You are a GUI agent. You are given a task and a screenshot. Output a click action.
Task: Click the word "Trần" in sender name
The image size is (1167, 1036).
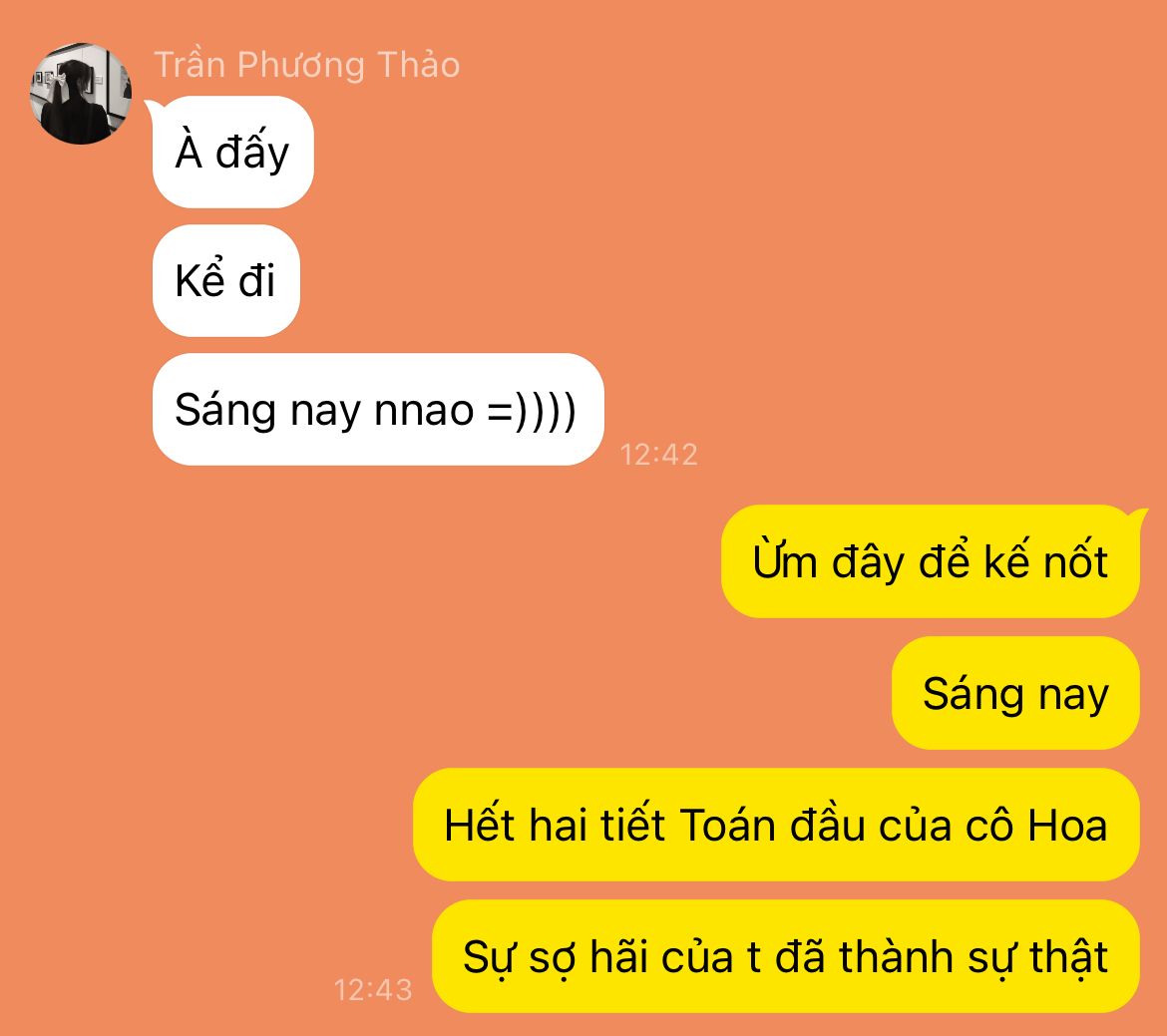pos(190,65)
